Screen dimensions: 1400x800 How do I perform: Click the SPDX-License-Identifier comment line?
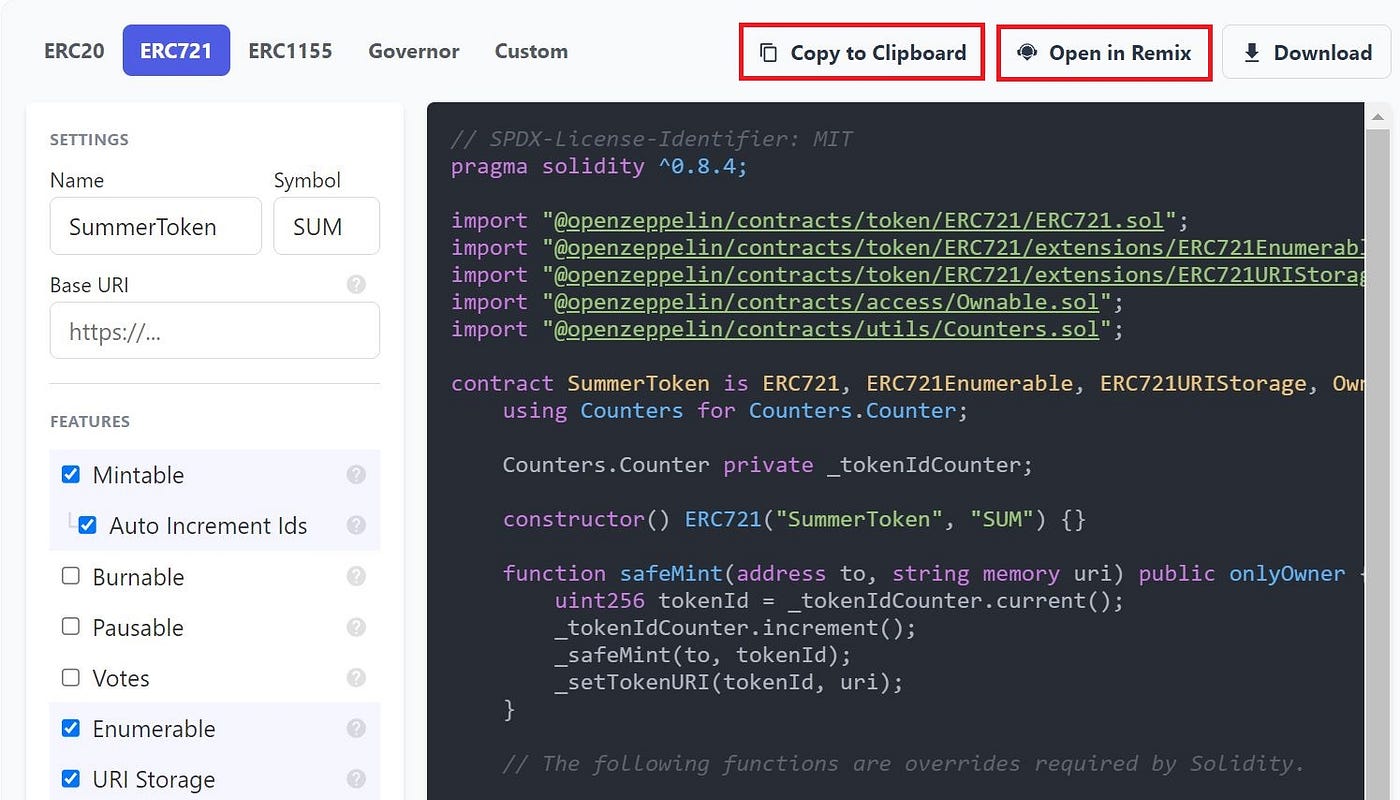click(x=652, y=139)
